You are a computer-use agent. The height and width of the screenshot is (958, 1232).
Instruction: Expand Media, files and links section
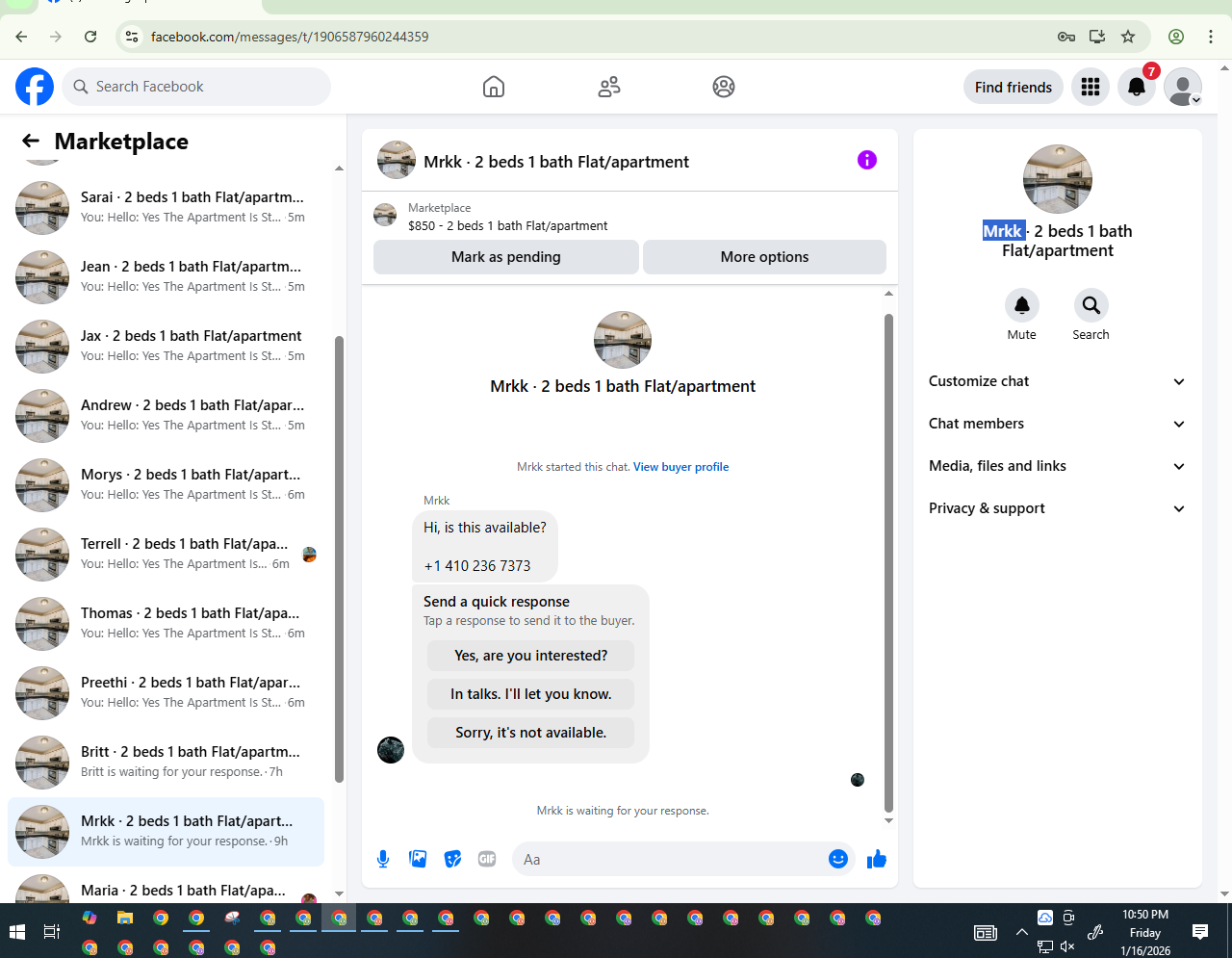click(1057, 466)
